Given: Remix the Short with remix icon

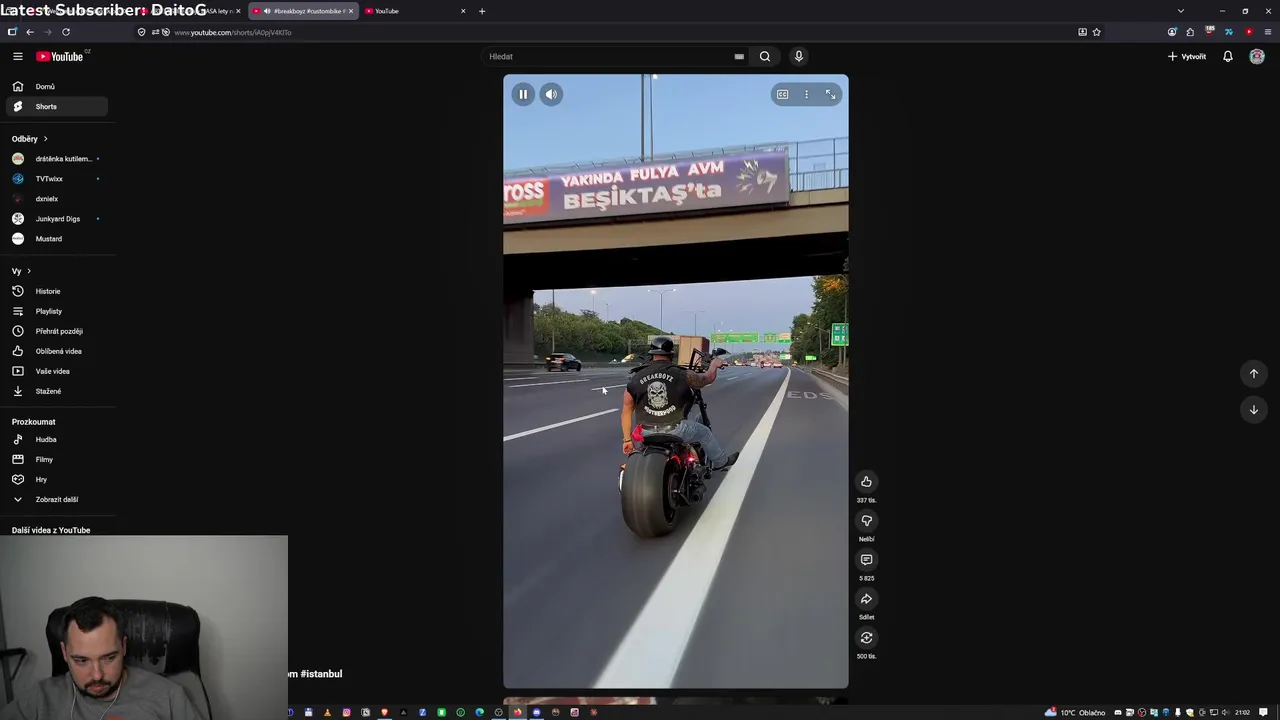Looking at the screenshot, I should (866, 637).
